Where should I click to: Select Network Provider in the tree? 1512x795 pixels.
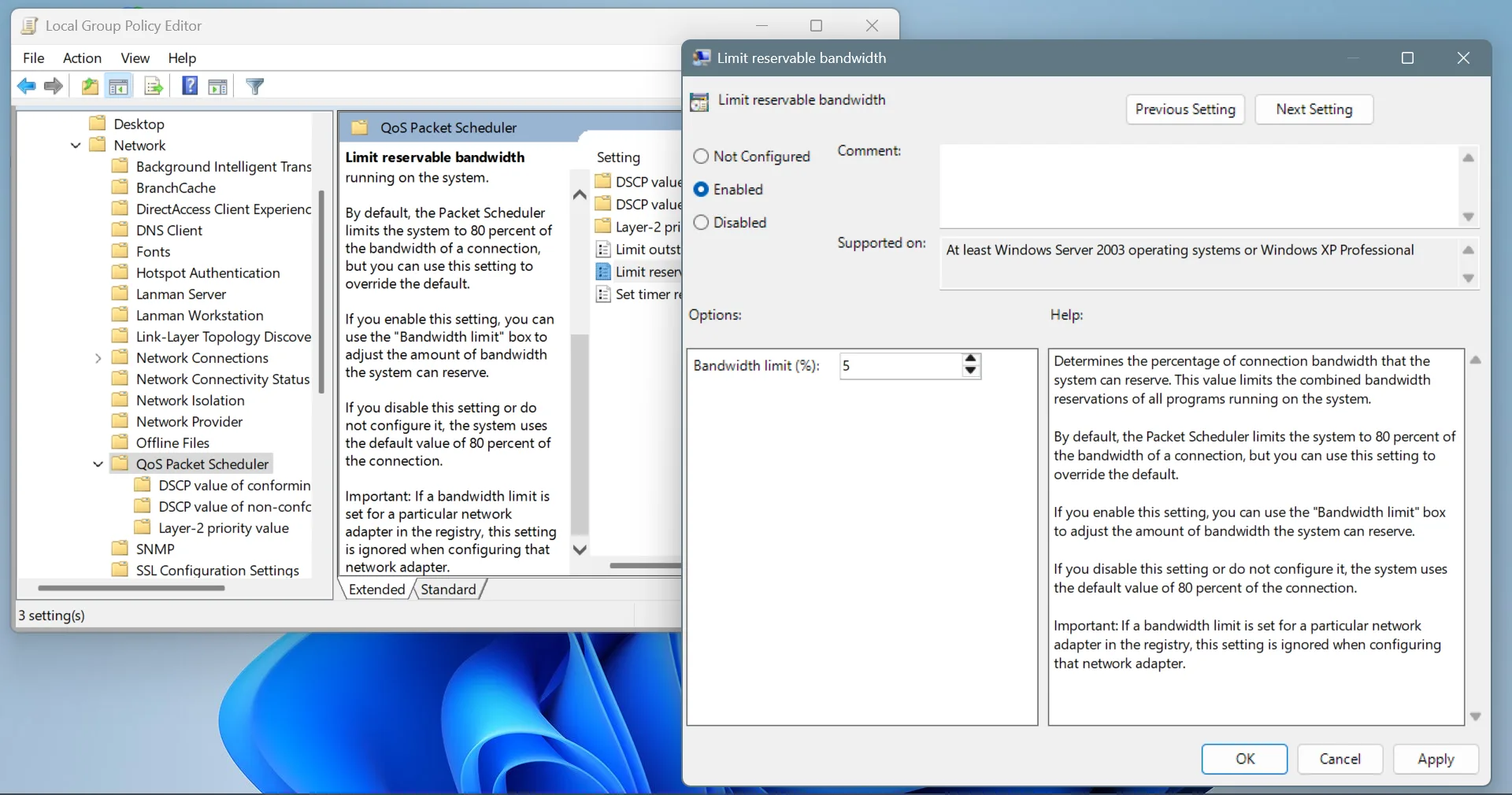click(x=189, y=421)
